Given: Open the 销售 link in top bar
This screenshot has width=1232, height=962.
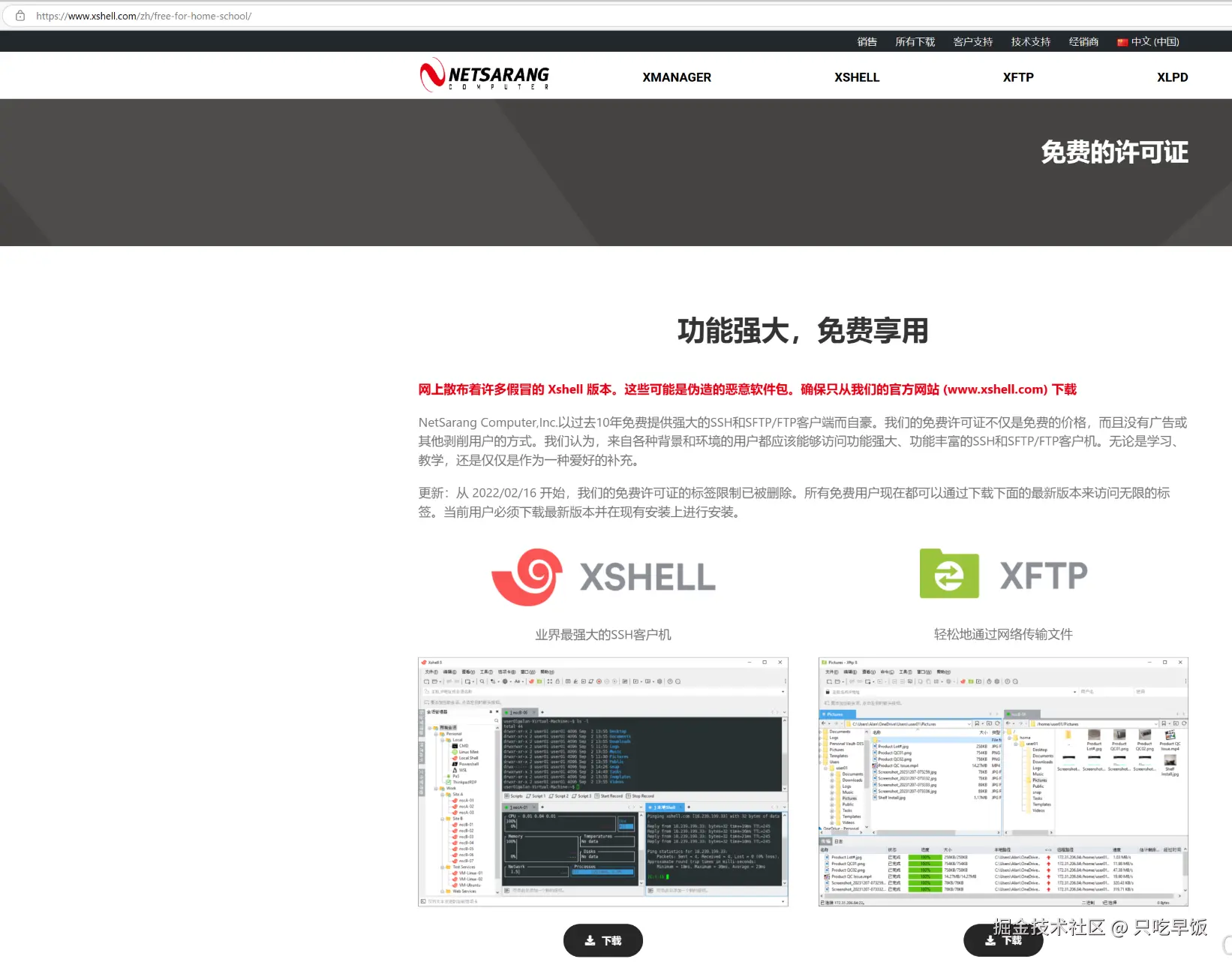Looking at the screenshot, I should tap(867, 42).
